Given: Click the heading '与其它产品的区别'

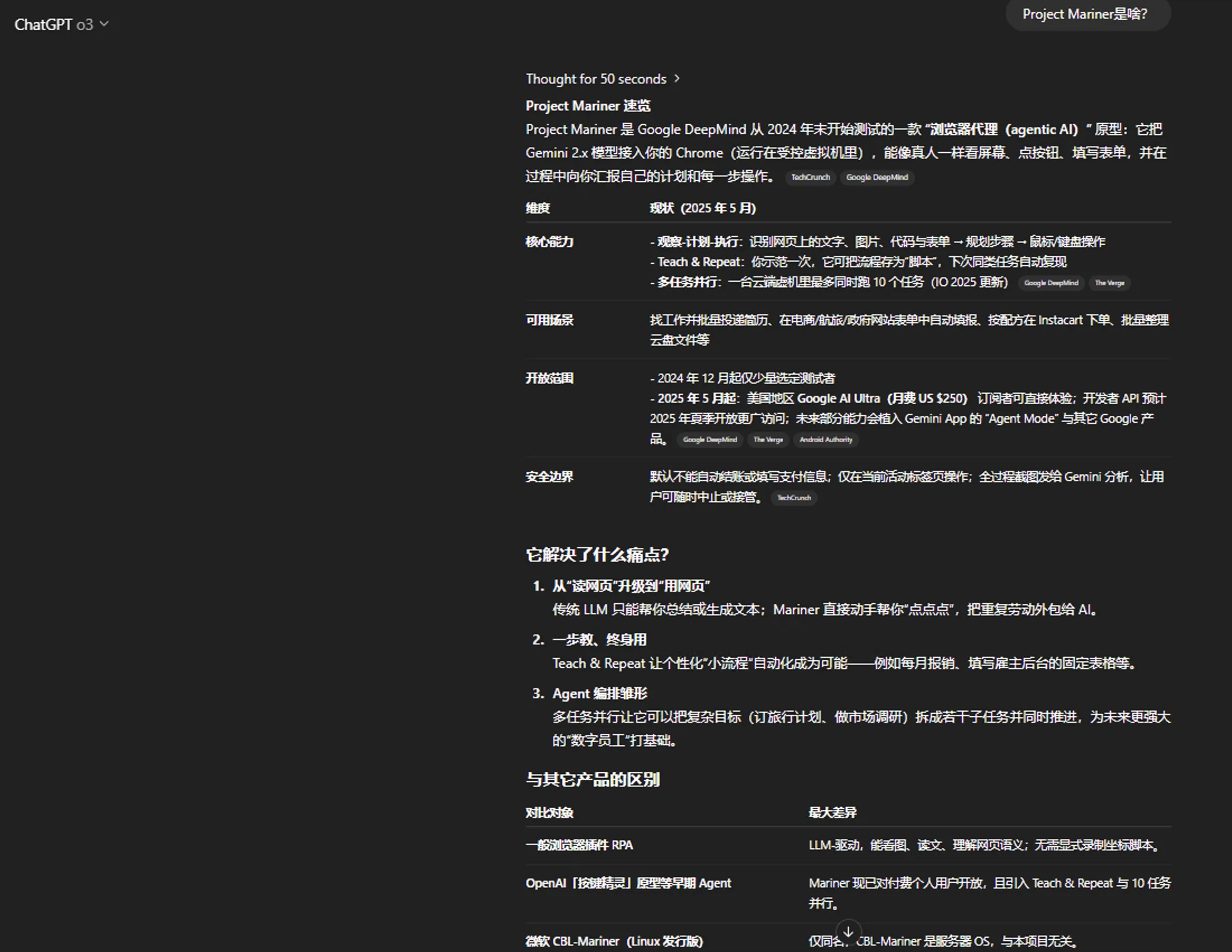Looking at the screenshot, I should [593, 780].
